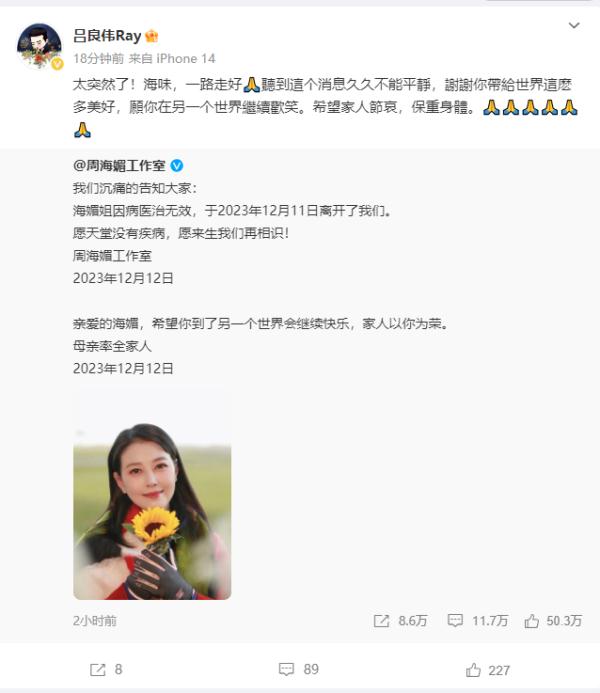Click the crown membership badge icon
The image size is (600, 693).
tap(152, 36)
